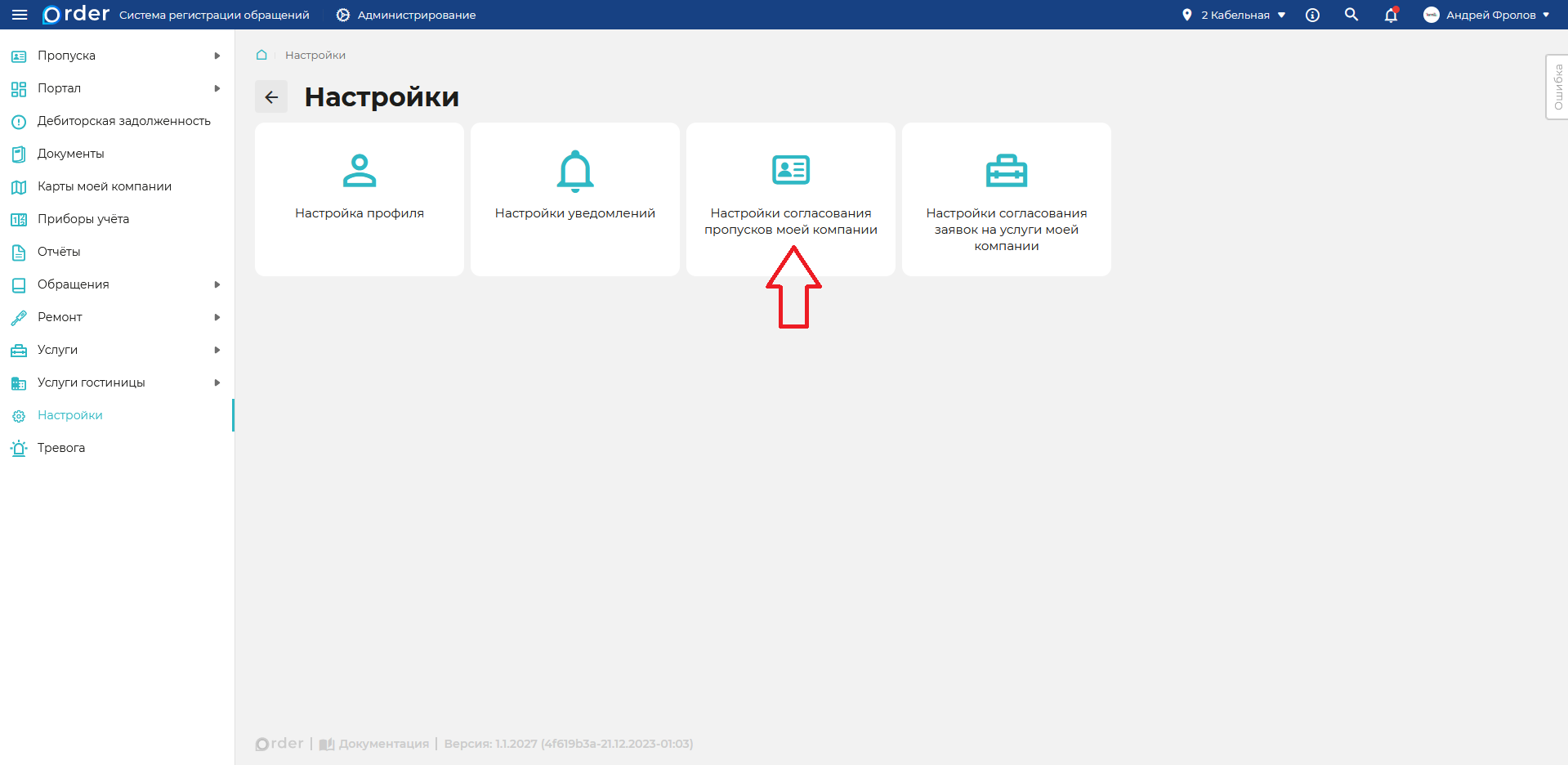Click the hamburger menu icon
Image resolution: width=1568 pixels, height=765 pixels.
click(20, 15)
